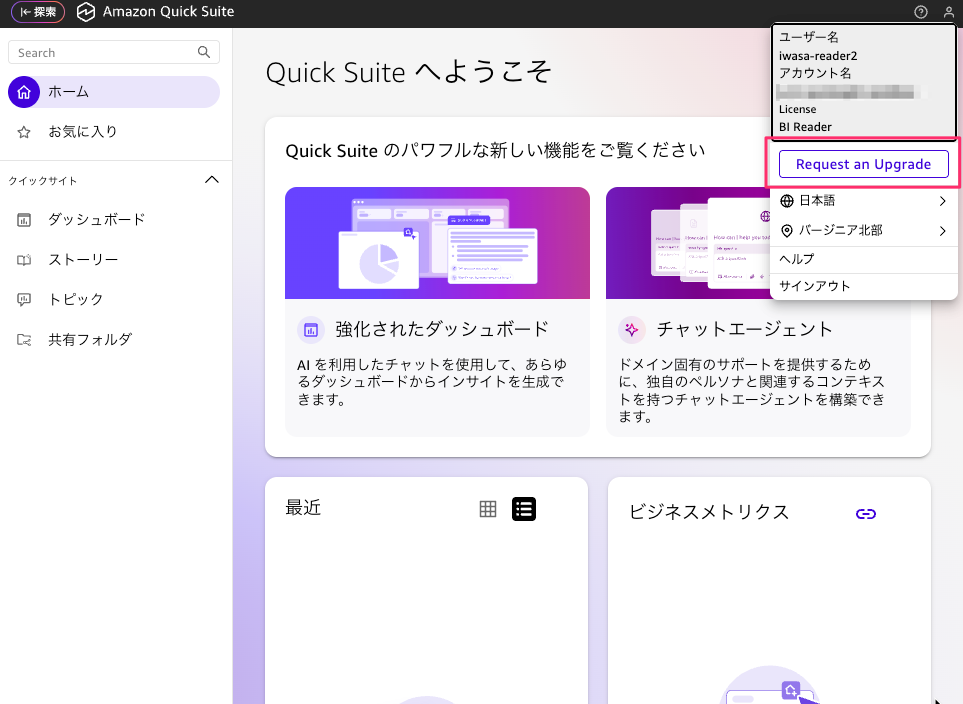Click the 探索 button top left
The image size is (963, 704).
point(37,12)
